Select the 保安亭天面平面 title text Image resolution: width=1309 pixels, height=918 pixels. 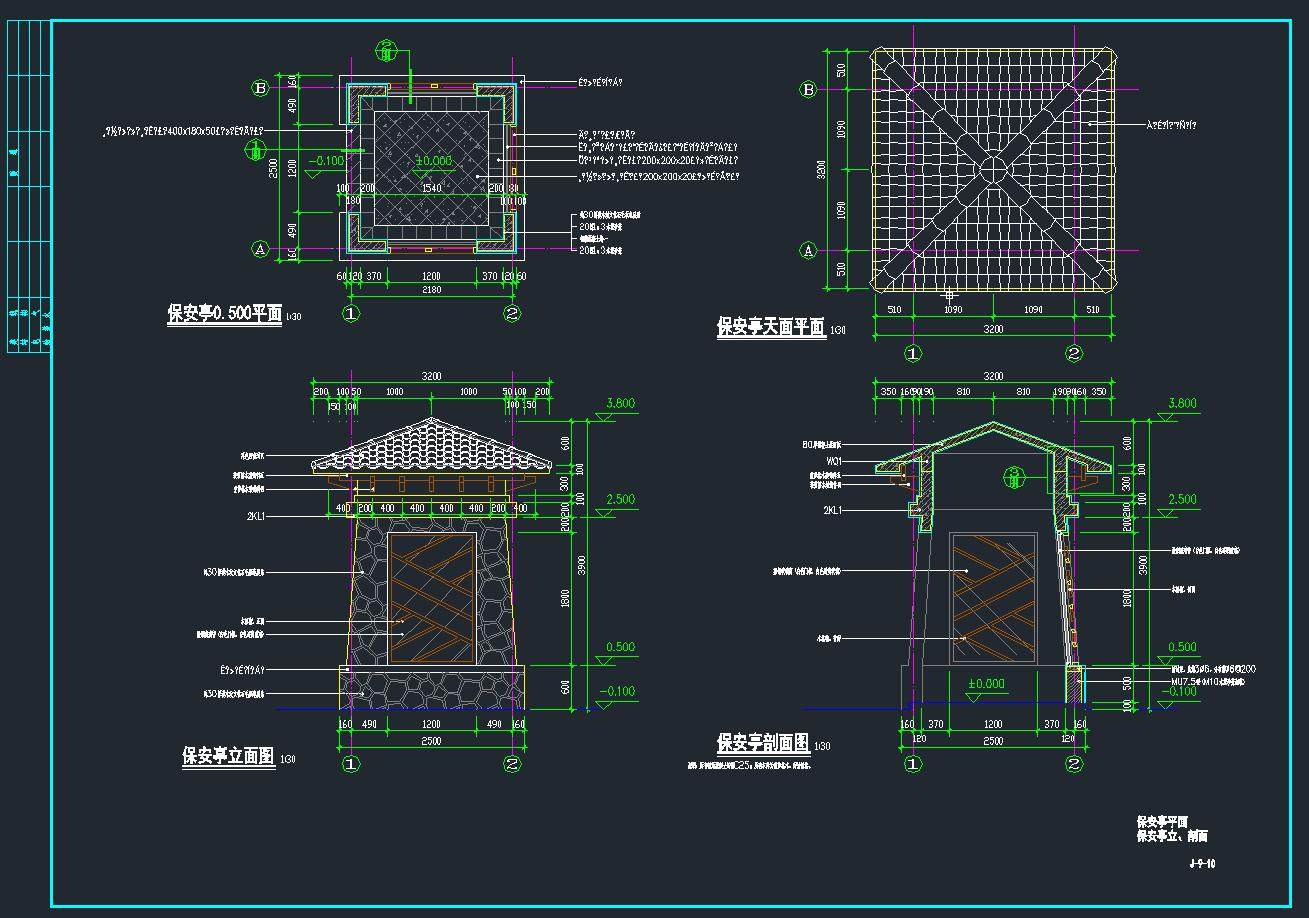(770, 327)
